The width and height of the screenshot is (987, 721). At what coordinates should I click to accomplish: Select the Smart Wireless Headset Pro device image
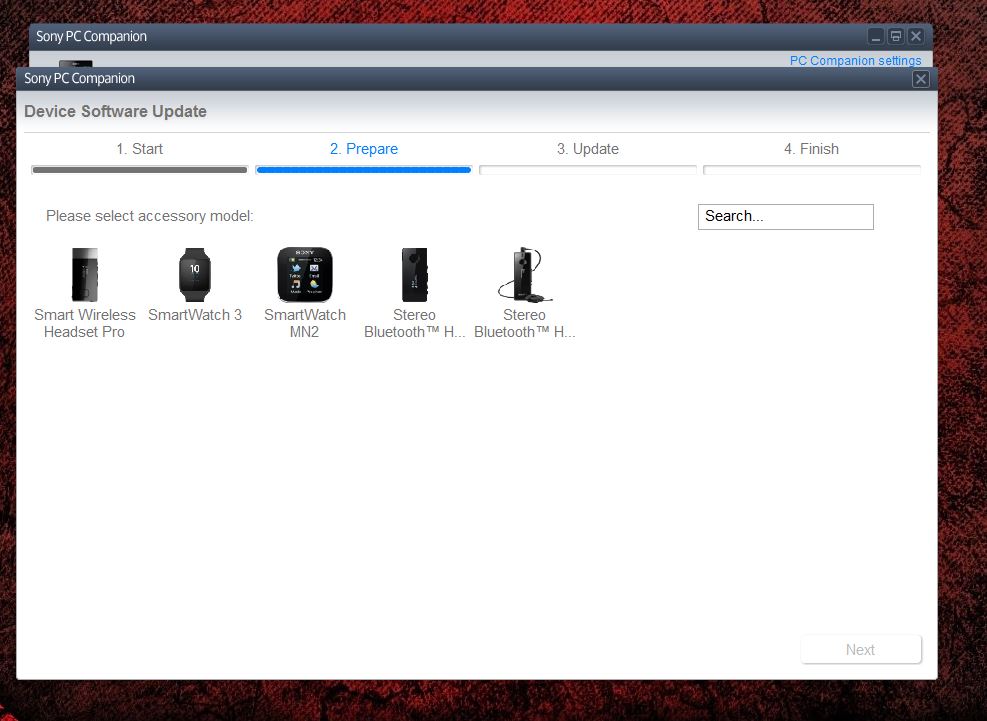click(85, 274)
